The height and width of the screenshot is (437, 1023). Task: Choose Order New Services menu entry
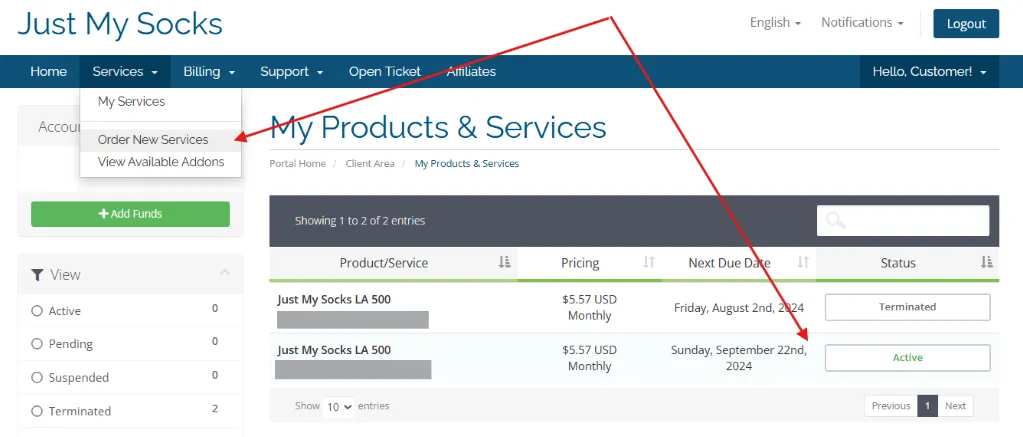click(x=160, y=140)
